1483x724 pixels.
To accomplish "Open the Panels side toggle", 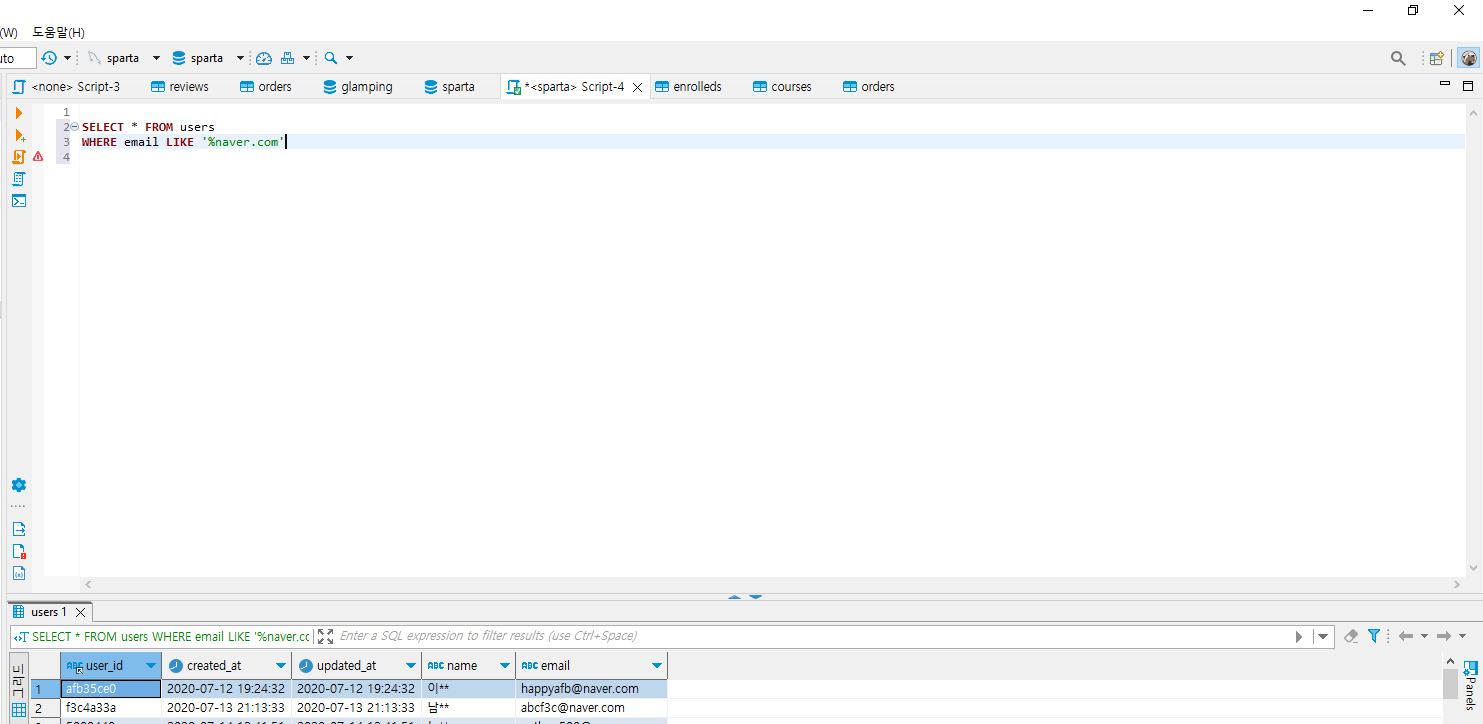I will 1470,684.
